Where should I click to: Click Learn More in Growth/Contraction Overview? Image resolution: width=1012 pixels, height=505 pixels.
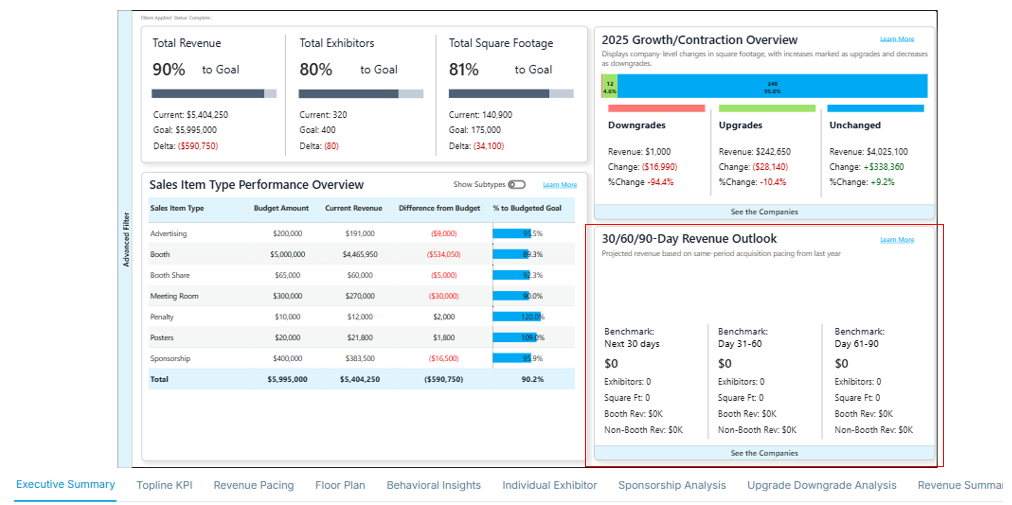[896, 39]
